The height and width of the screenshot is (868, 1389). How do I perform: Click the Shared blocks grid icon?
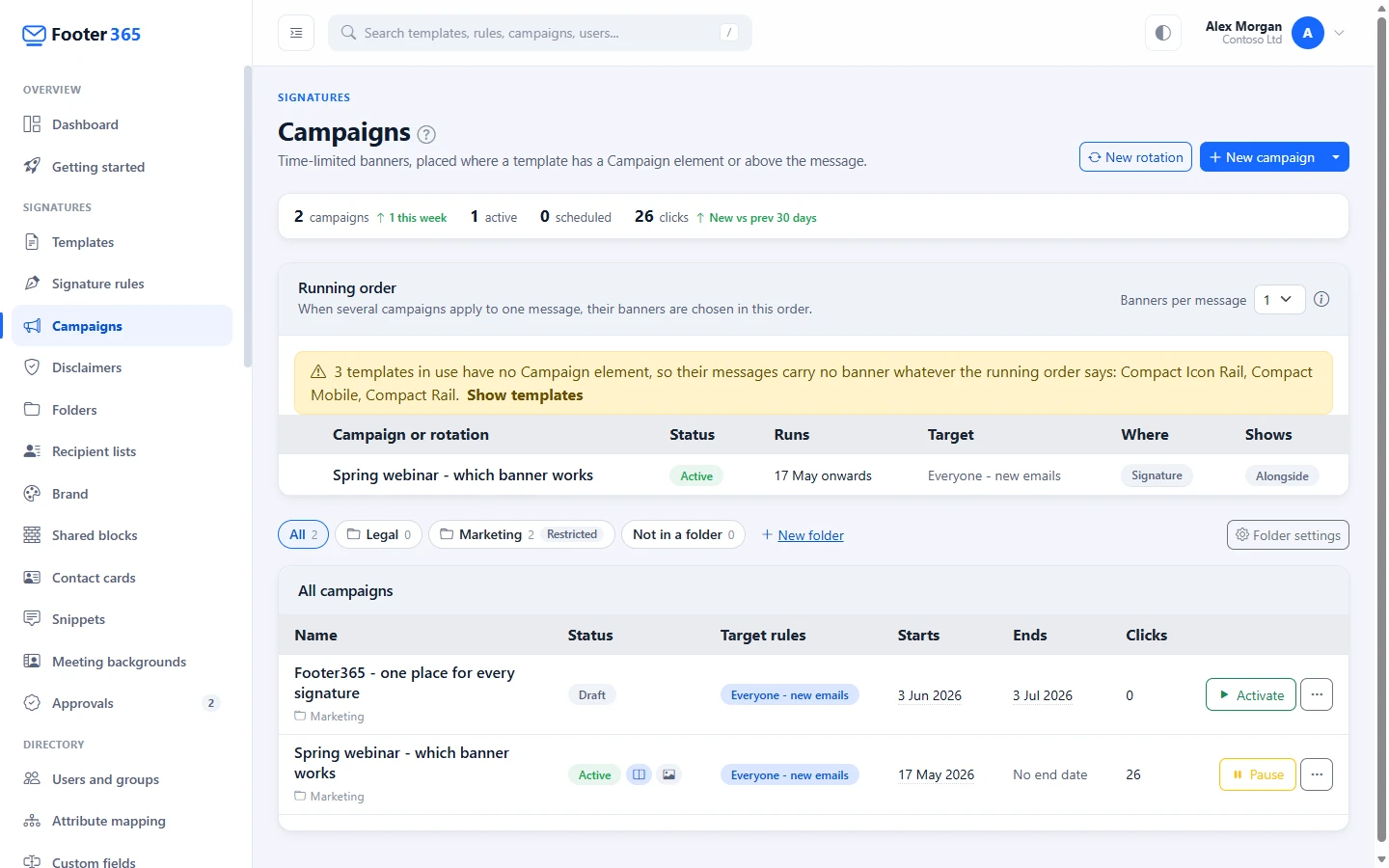(x=32, y=535)
